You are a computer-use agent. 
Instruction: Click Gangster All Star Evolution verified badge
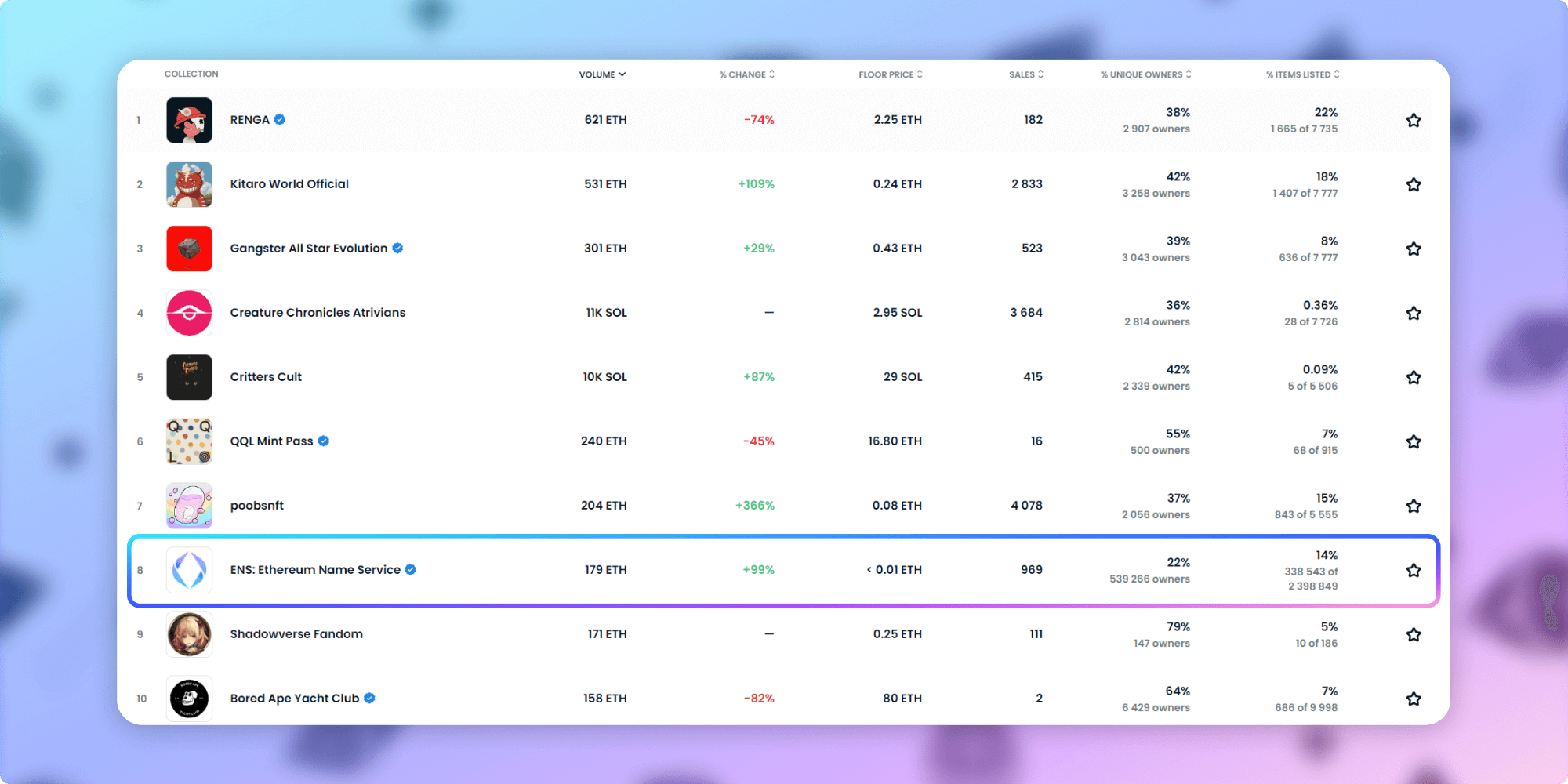pos(397,248)
